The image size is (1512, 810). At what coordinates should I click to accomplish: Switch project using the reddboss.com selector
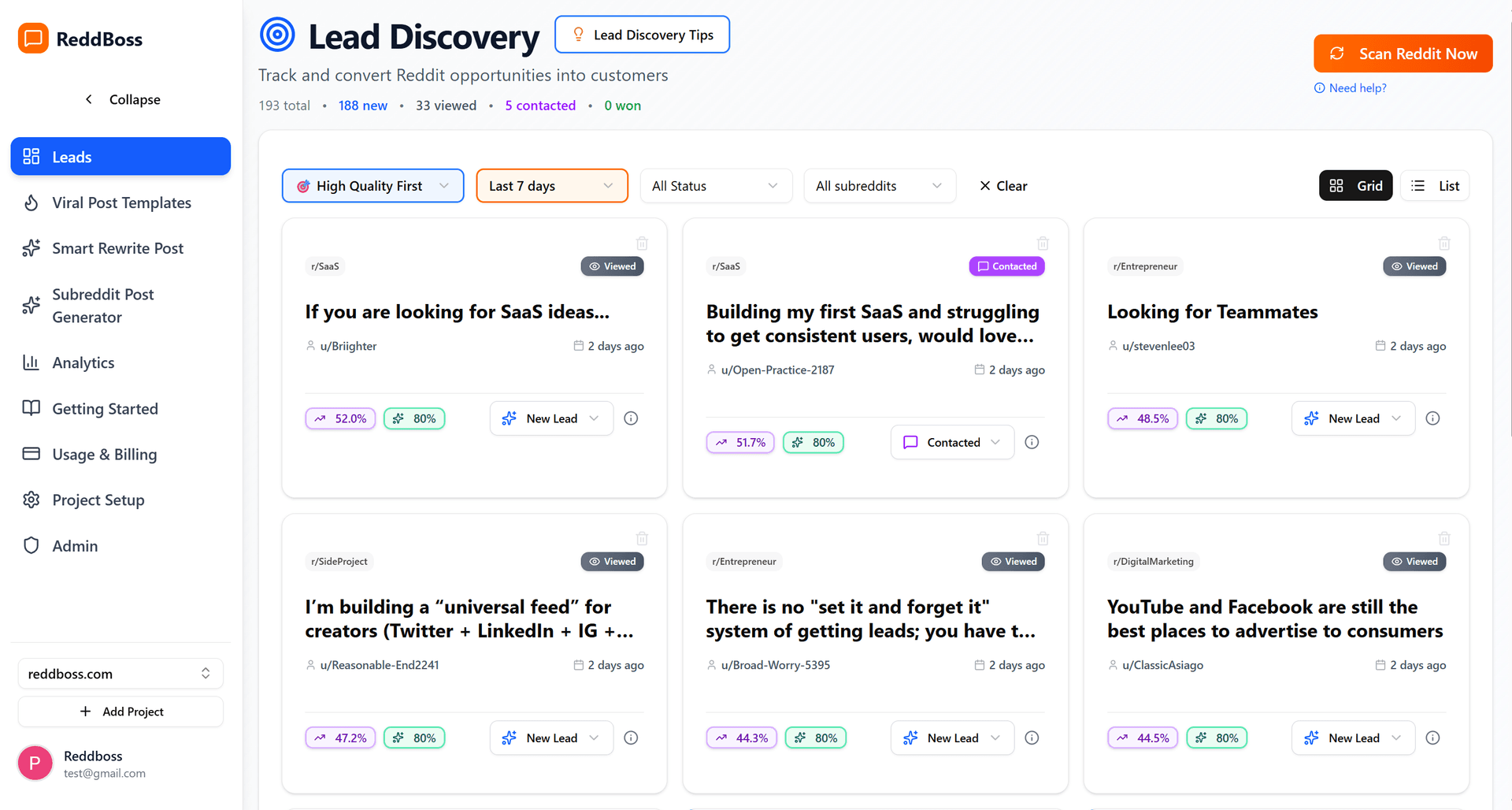click(120, 673)
